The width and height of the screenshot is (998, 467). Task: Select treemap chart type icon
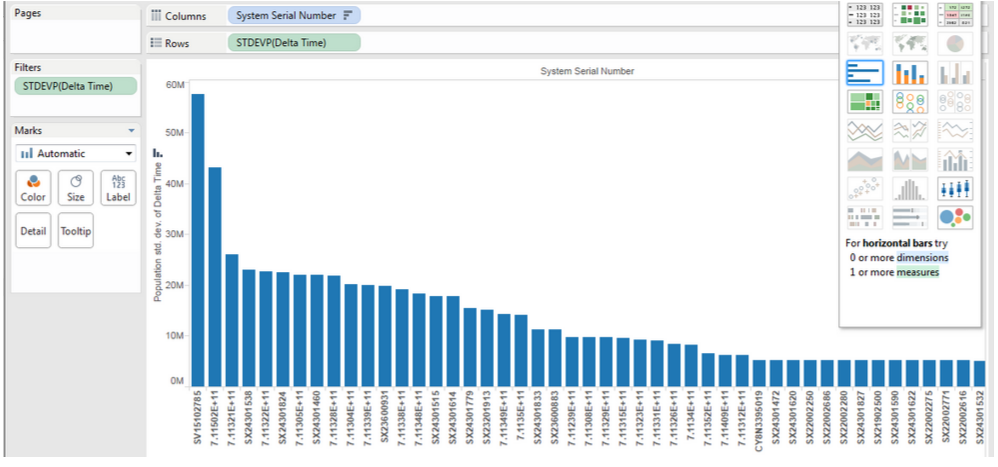pos(865,102)
